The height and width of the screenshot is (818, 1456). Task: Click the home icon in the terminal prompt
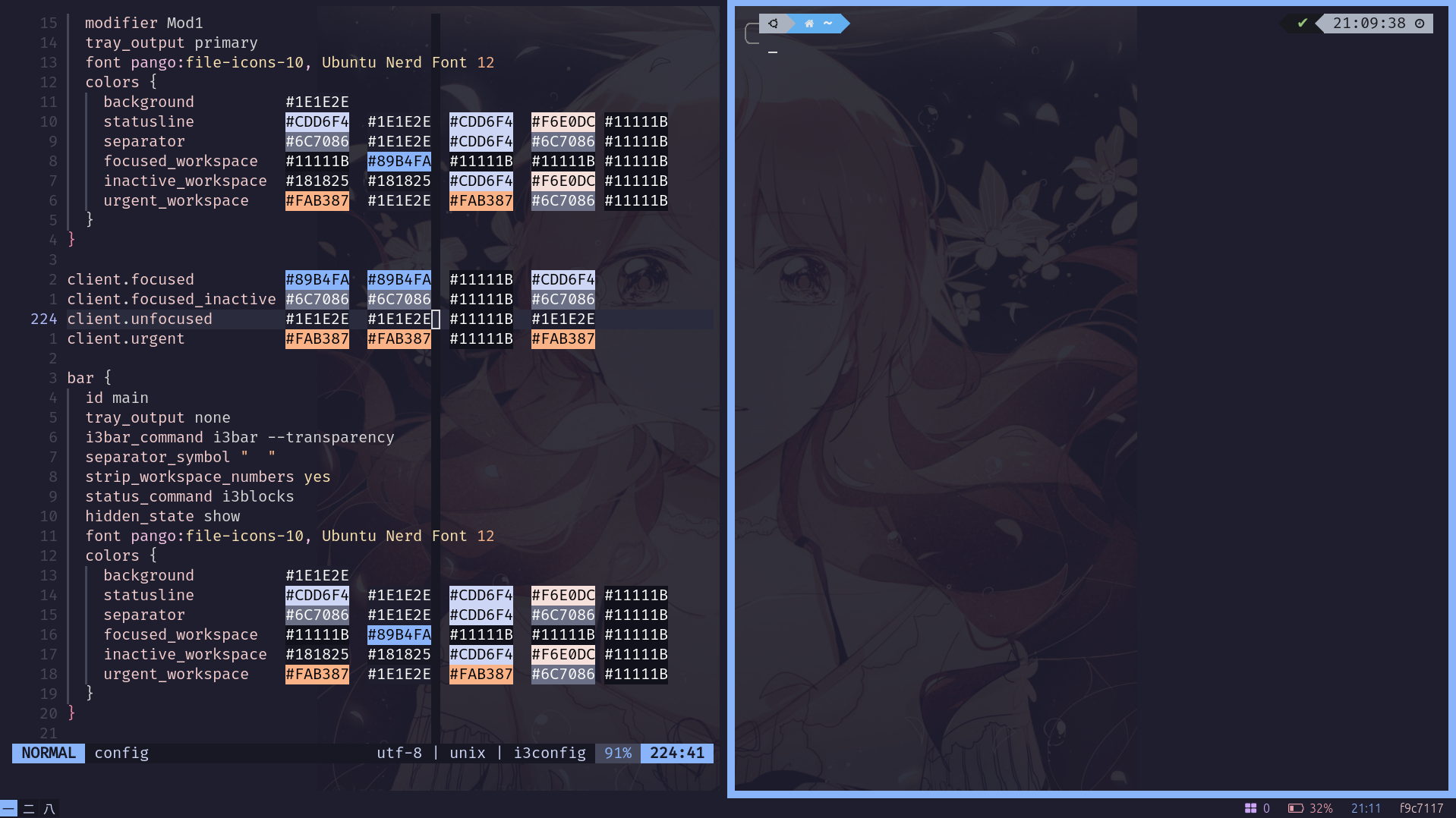click(809, 24)
